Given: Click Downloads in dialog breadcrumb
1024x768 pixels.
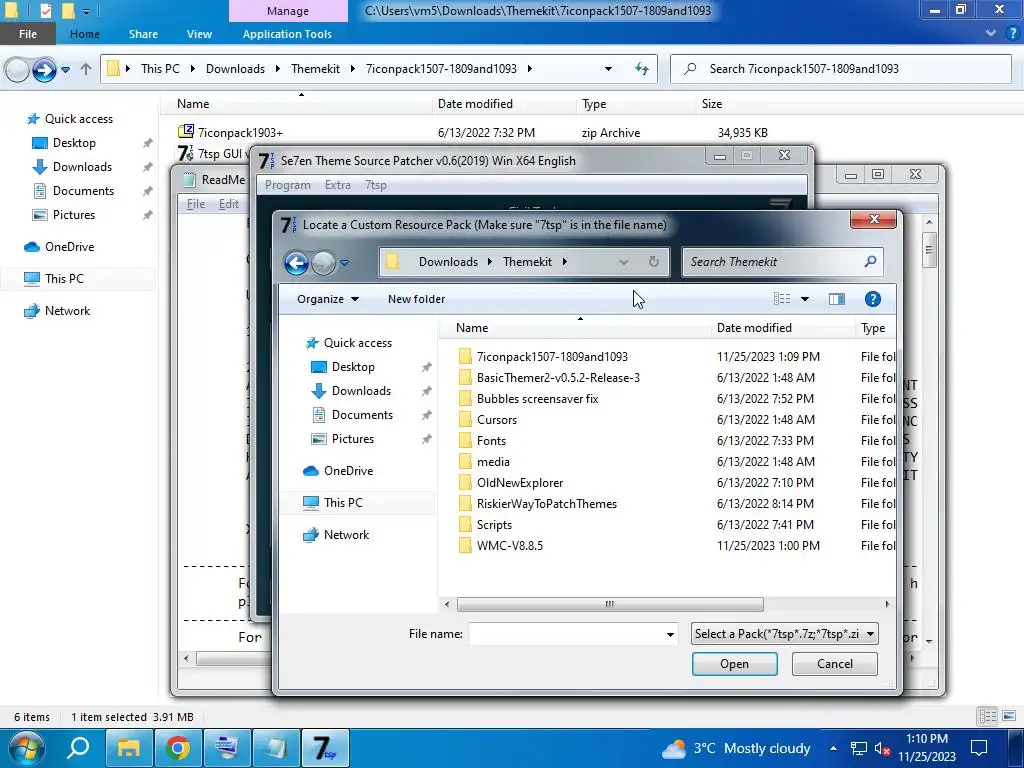Looking at the screenshot, I should coord(448,262).
